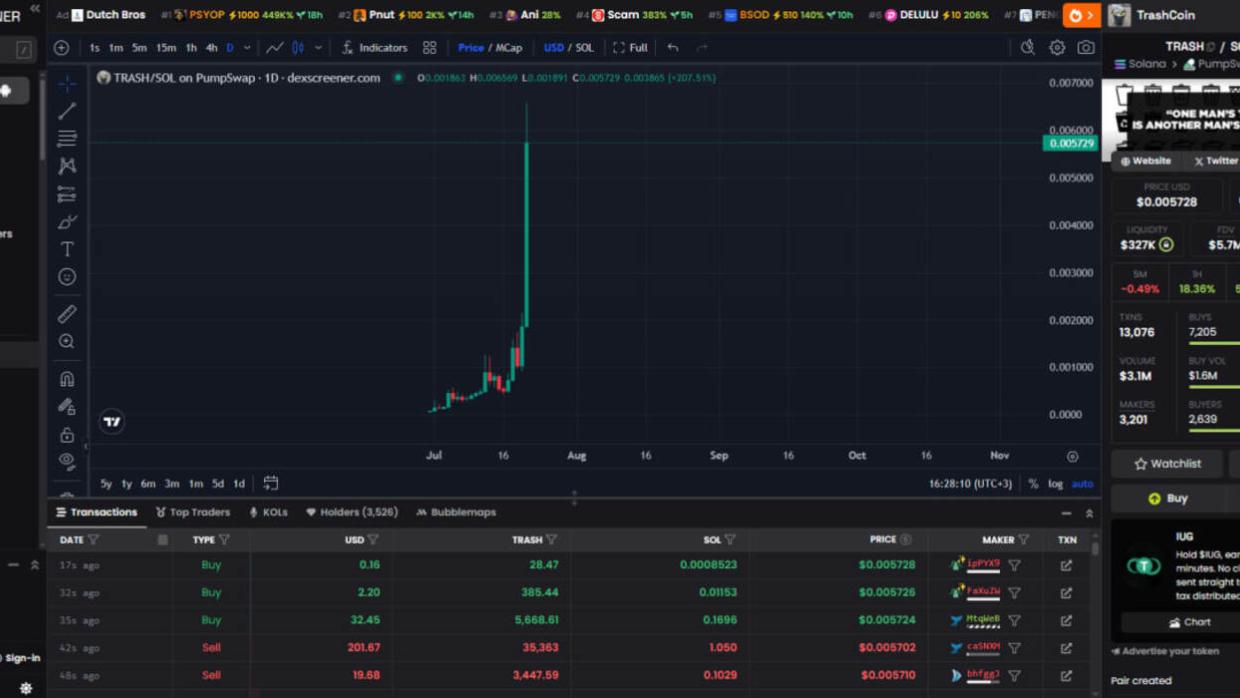Image resolution: width=1240 pixels, height=698 pixels.
Task: Open the go-to-date calendar
Action: (271, 484)
